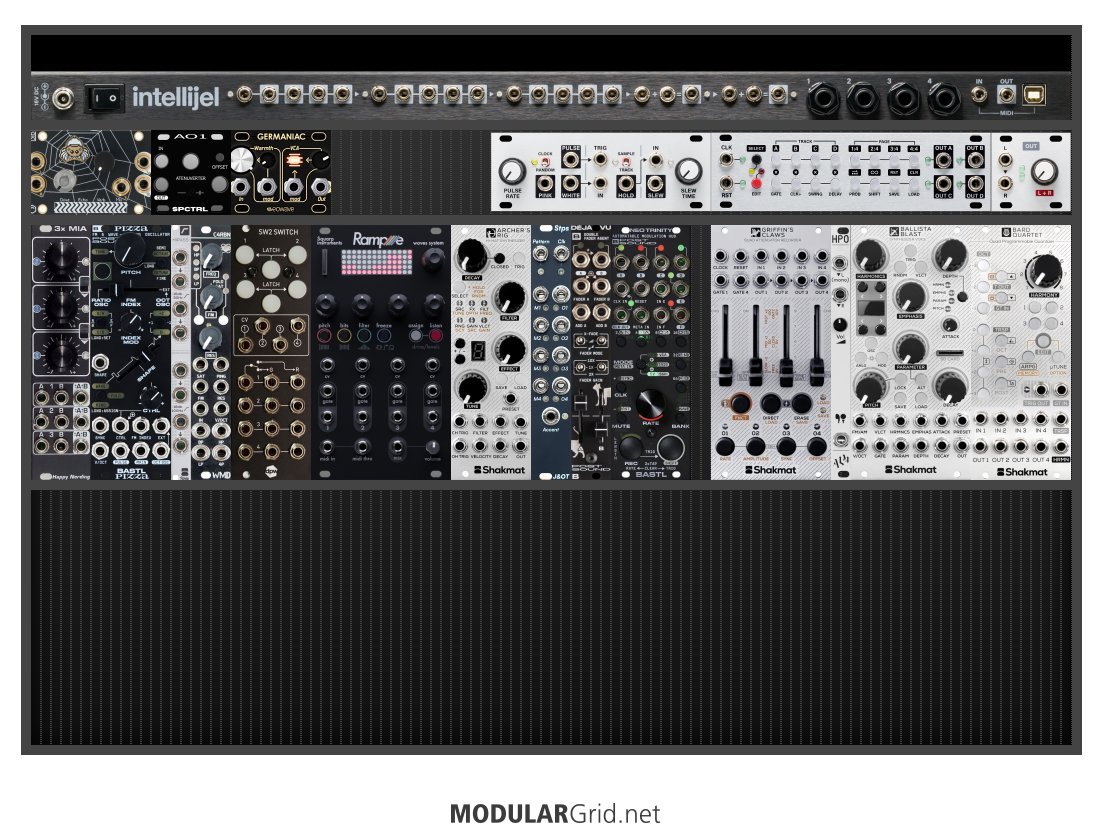
Task: Adjust Archer's Rig TUNE knob
Action: [x=471, y=388]
